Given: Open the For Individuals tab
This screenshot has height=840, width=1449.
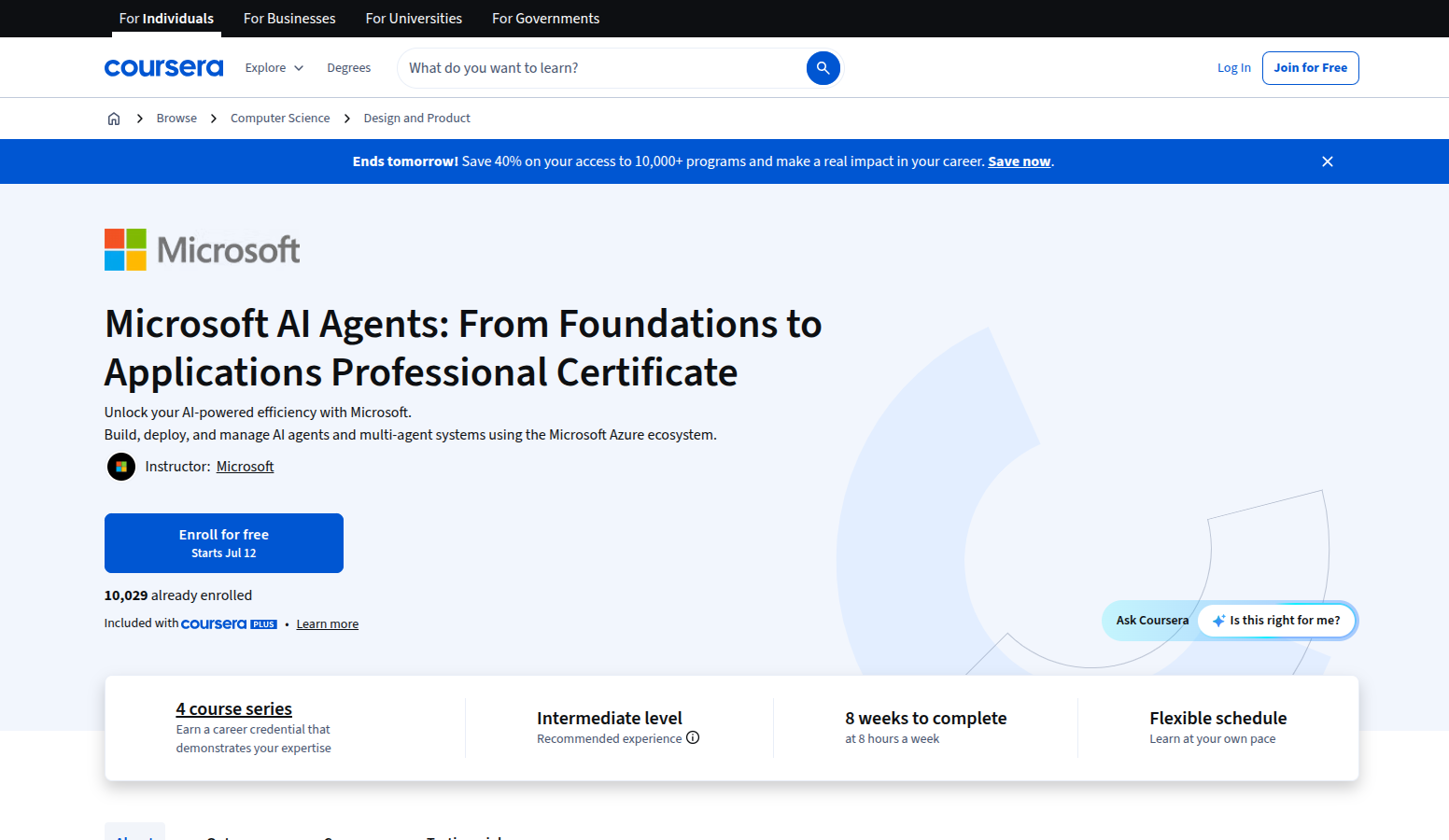Looking at the screenshot, I should coord(166,19).
